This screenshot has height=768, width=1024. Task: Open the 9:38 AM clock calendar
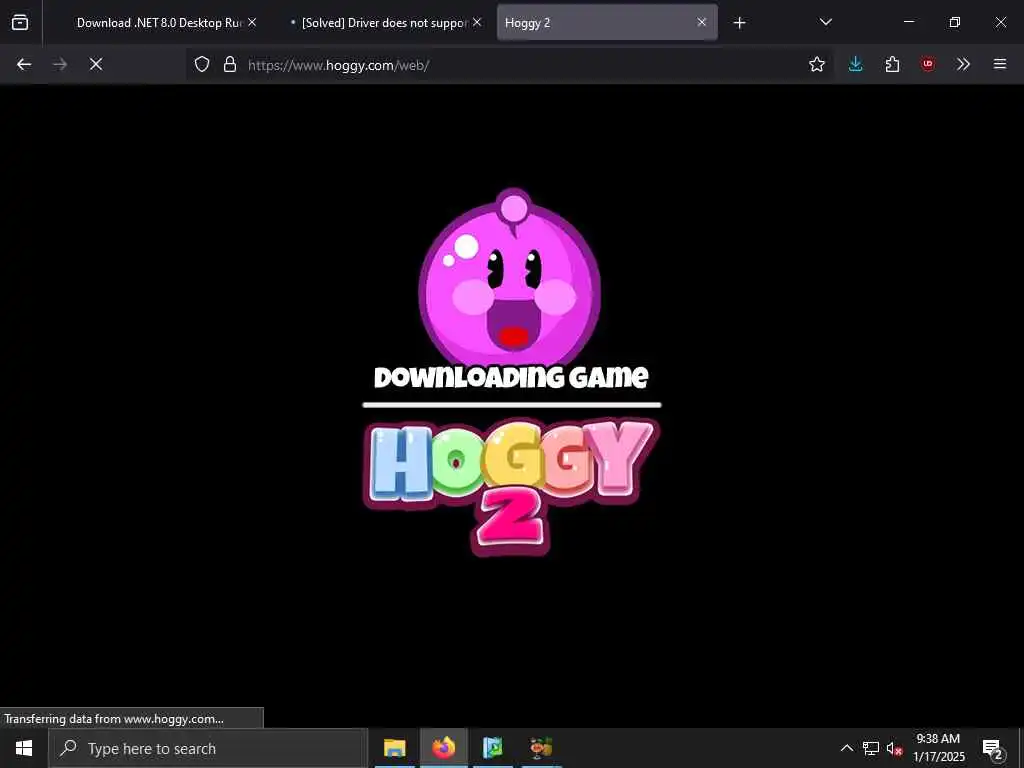(x=938, y=748)
